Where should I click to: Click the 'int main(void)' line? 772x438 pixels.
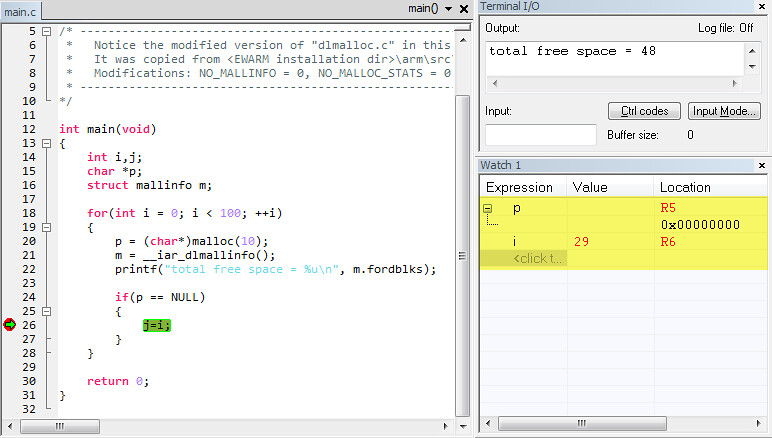pyautogui.click(x=107, y=129)
